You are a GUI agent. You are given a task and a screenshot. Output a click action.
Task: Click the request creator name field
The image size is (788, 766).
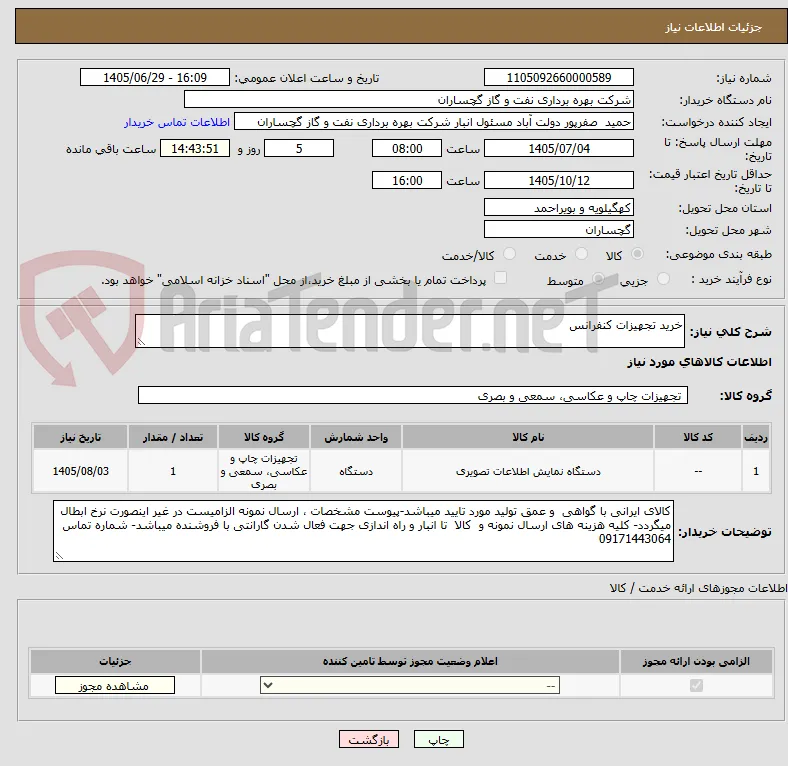[434, 122]
